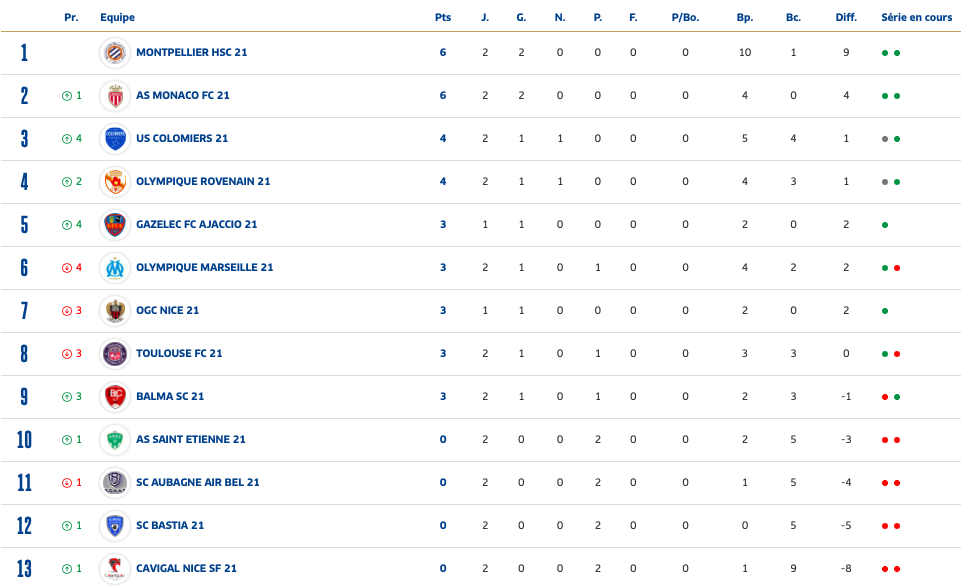961x586 pixels.
Task: Click the Equipe column header
Action: tap(117, 17)
